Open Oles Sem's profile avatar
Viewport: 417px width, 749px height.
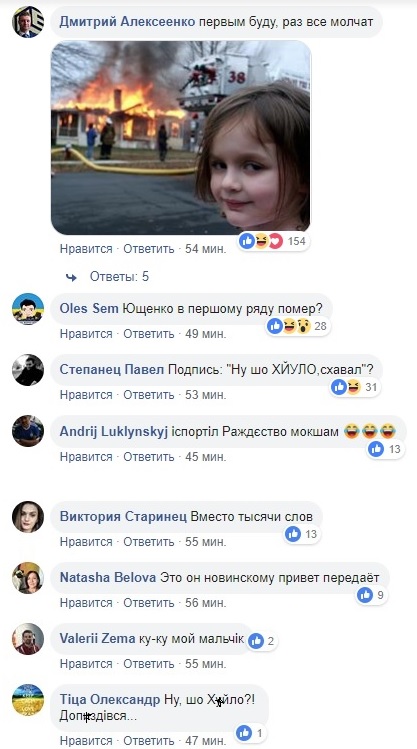click(x=28, y=309)
